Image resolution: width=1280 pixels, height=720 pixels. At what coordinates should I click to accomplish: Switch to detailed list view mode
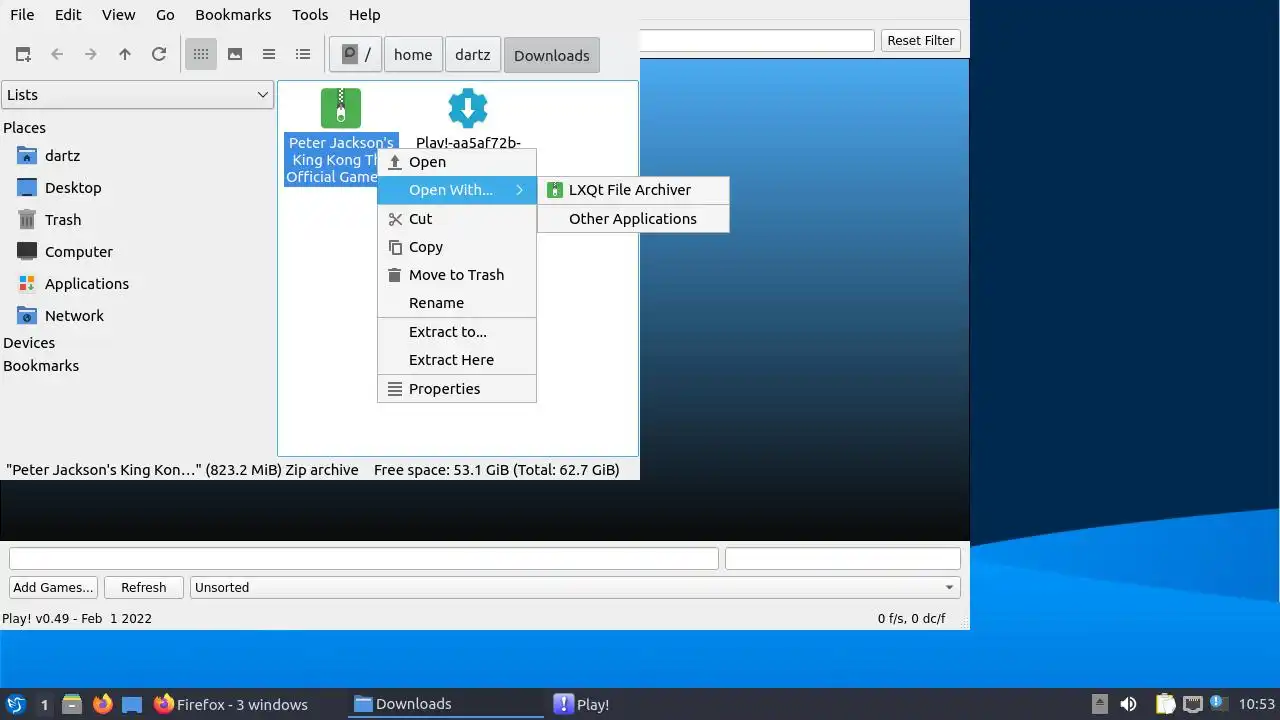pyautogui.click(x=303, y=55)
